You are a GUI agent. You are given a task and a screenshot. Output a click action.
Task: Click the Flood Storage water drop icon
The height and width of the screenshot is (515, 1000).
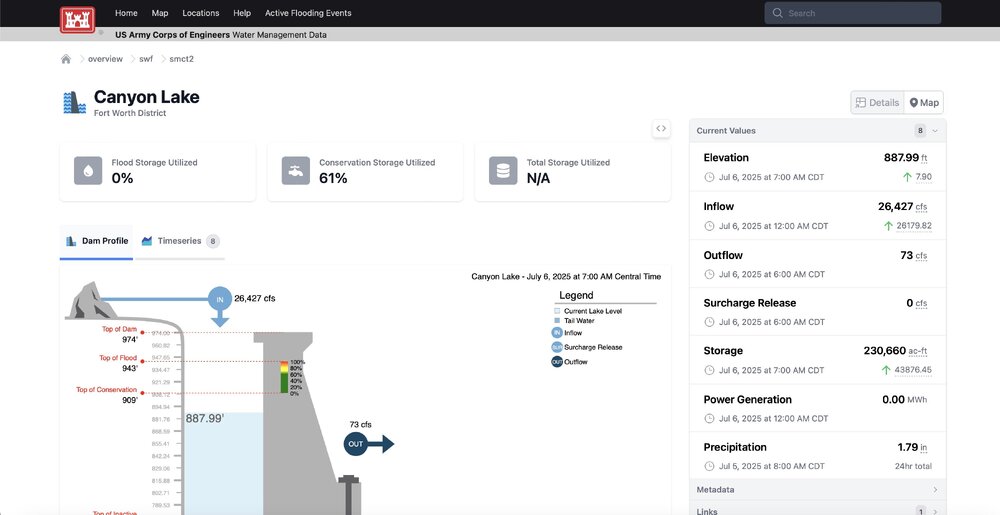coord(89,171)
